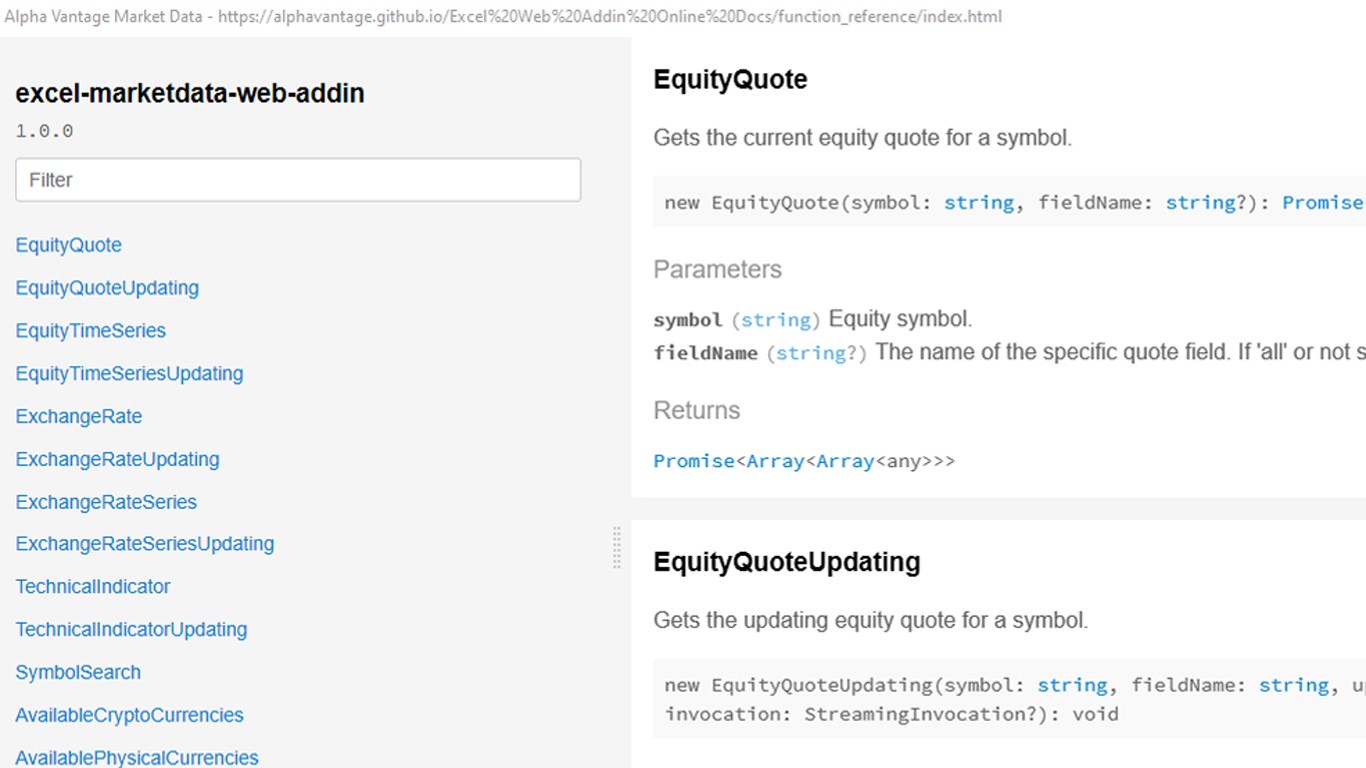Click the EquityQuote section heading
The width and height of the screenshot is (1366, 768).
point(730,80)
